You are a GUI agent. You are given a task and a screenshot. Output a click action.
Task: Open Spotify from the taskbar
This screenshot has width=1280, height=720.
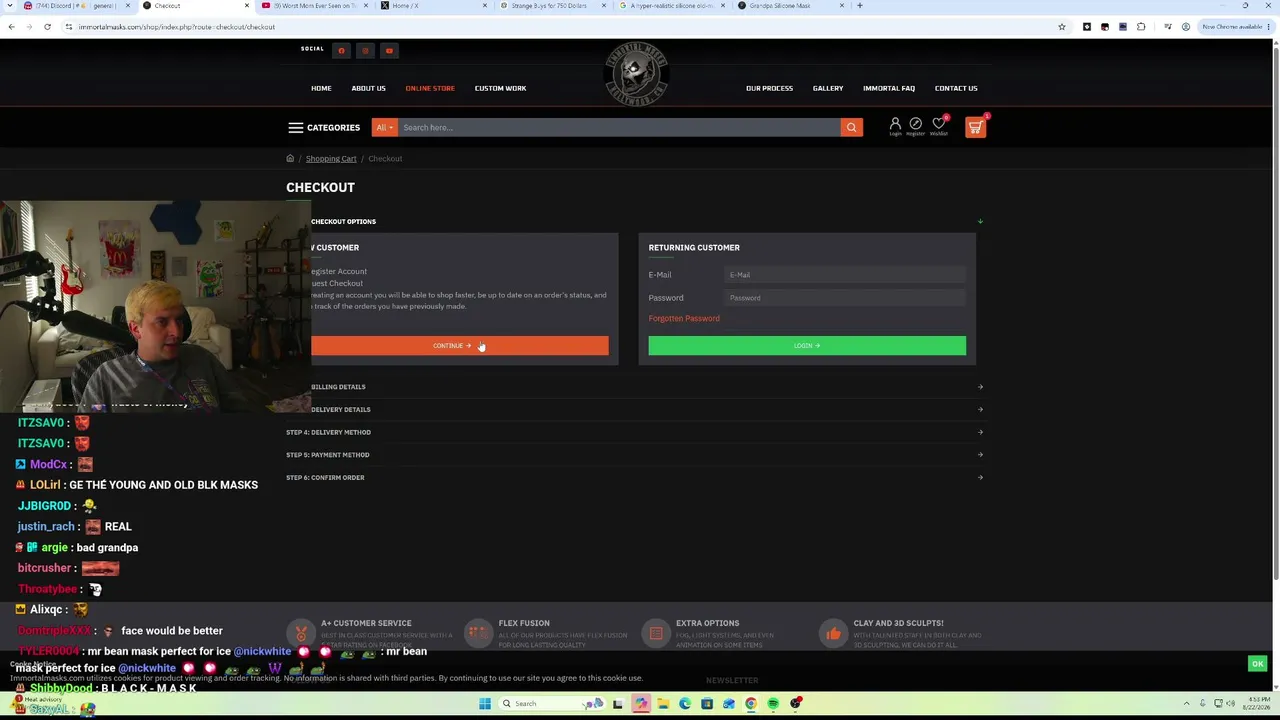point(773,704)
